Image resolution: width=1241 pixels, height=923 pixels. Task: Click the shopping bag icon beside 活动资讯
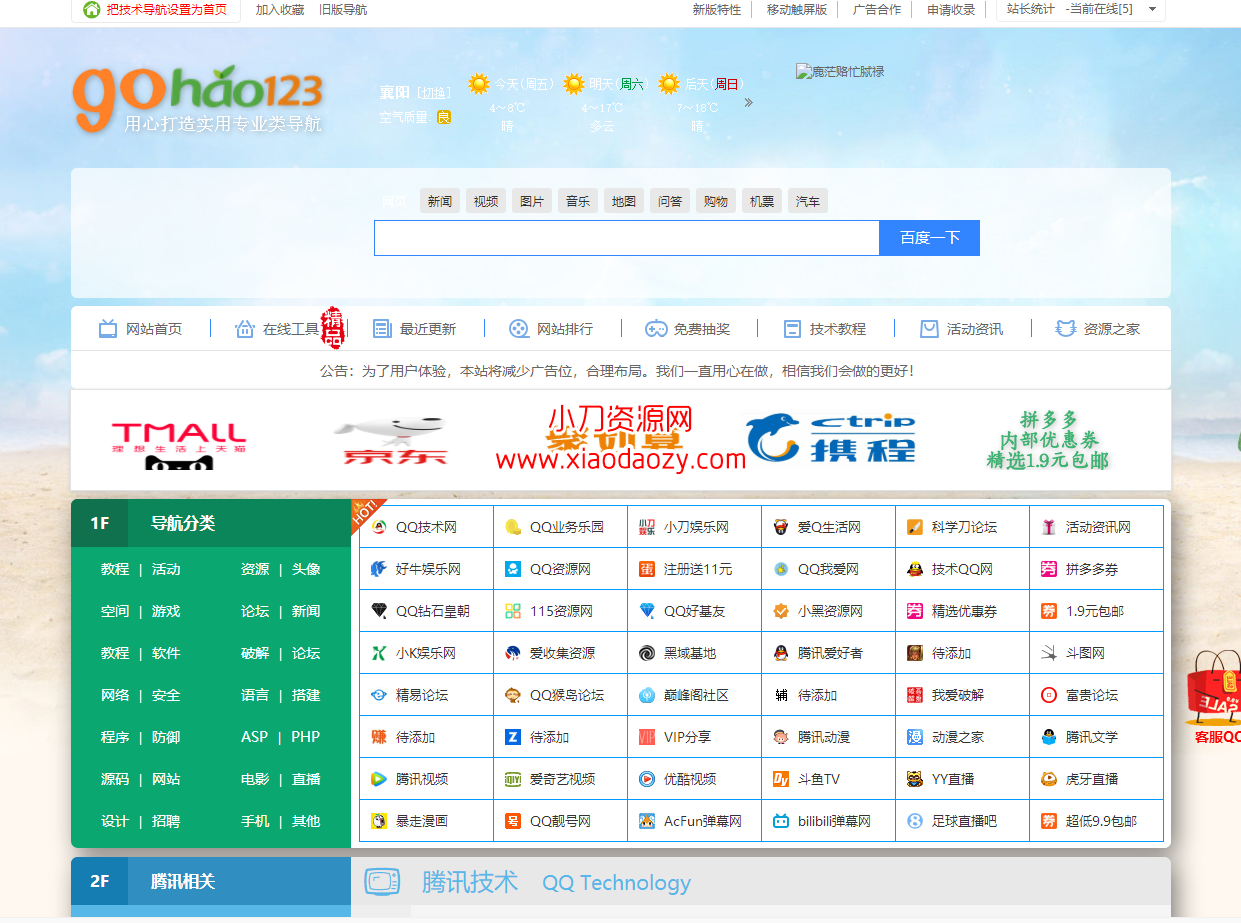929,329
